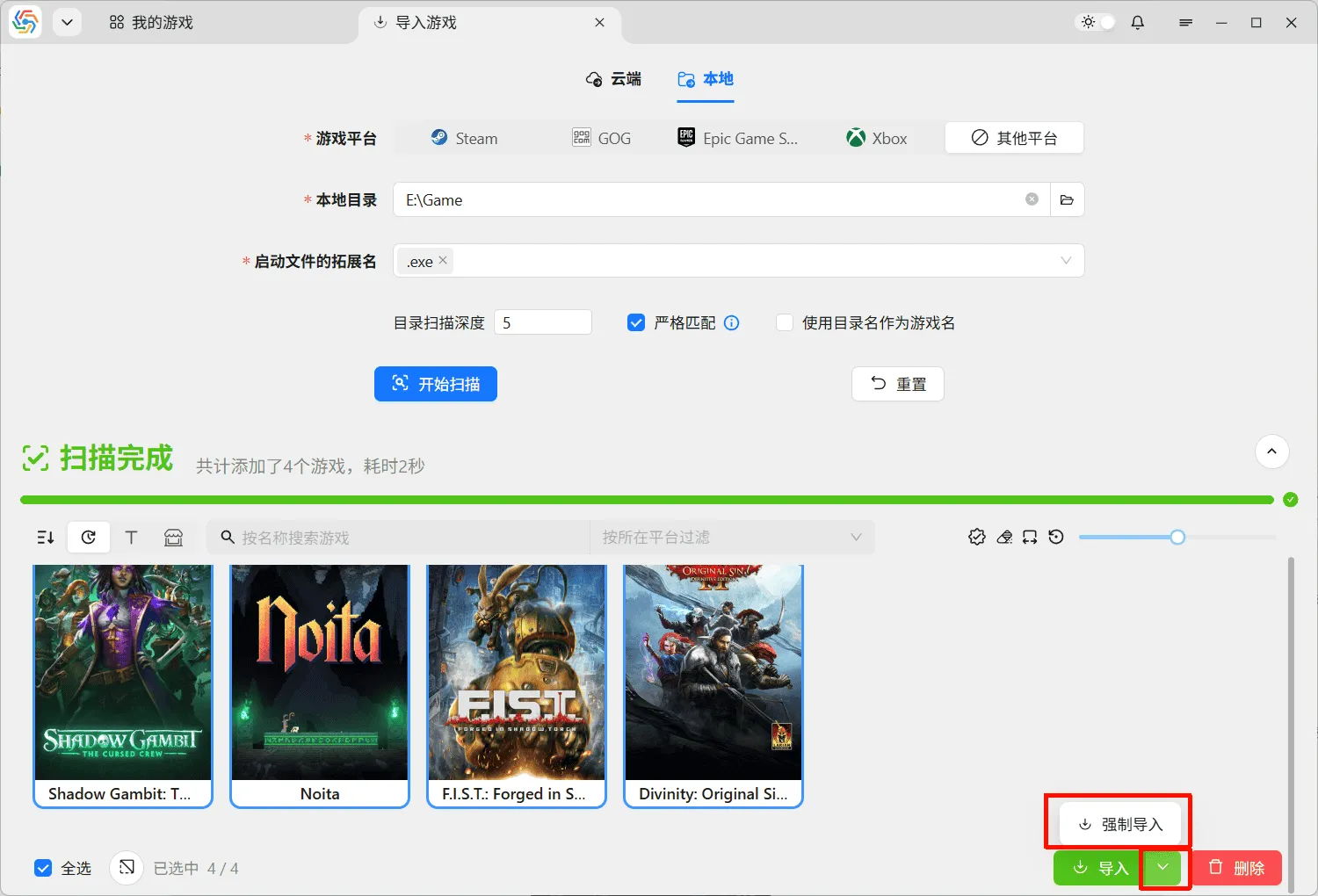The image size is (1318, 896).
Task: Open the 按所在平台过滤 platform filter dropdown
Action: pyautogui.click(x=731, y=538)
